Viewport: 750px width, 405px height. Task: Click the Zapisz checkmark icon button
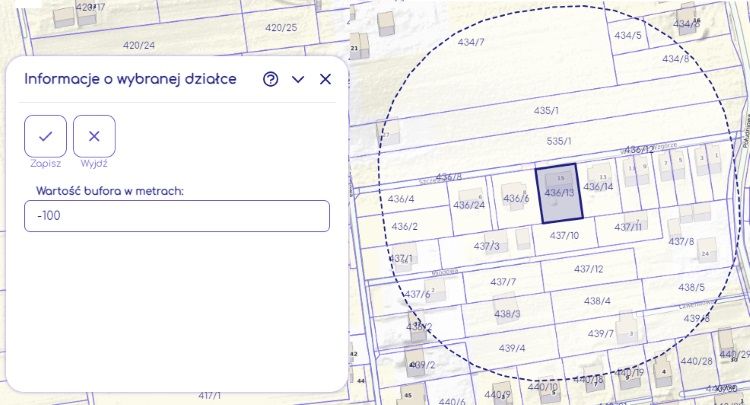(x=45, y=136)
